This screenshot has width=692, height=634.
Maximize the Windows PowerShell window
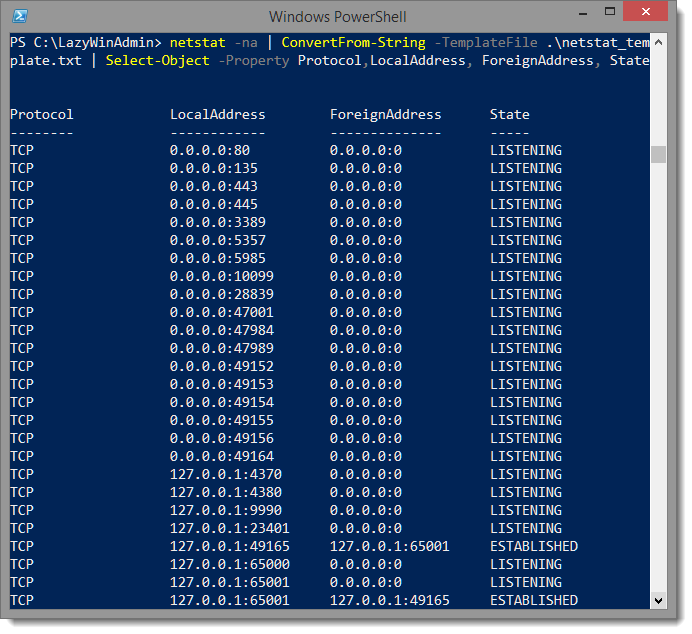pyautogui.click(x=610, y=12)
